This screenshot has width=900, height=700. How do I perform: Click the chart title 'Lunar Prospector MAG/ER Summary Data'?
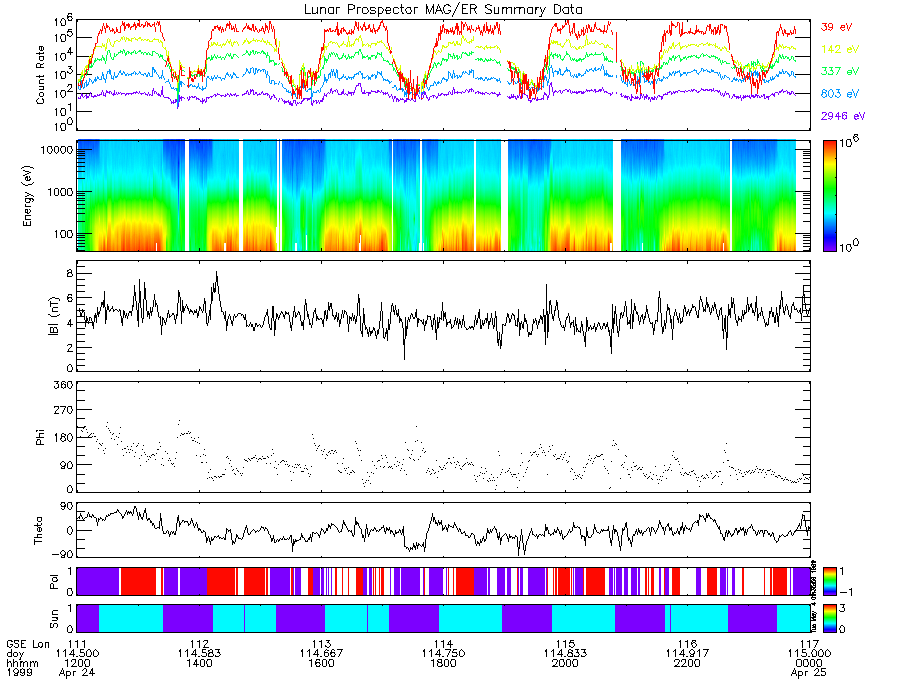443,10
